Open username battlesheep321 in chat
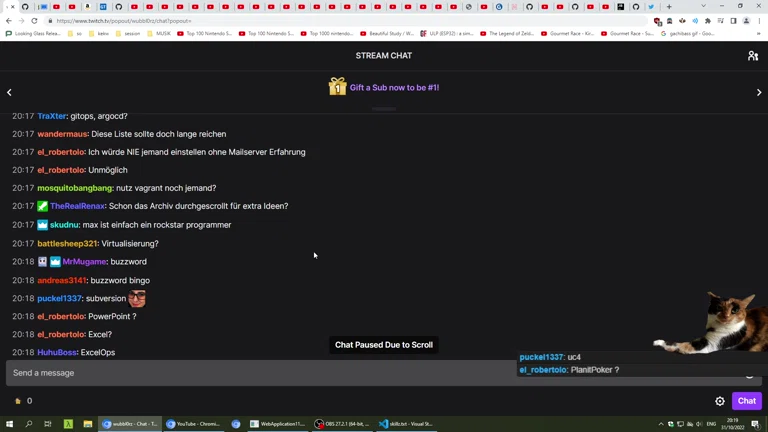 coord(67,243)
